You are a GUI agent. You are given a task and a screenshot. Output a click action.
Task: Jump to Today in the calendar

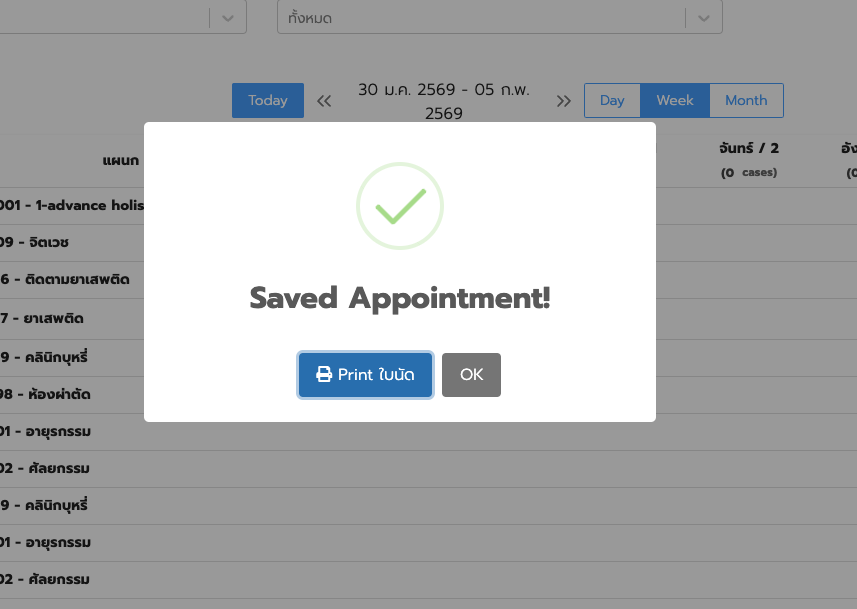pyautogui.click(x=267, y=101)
